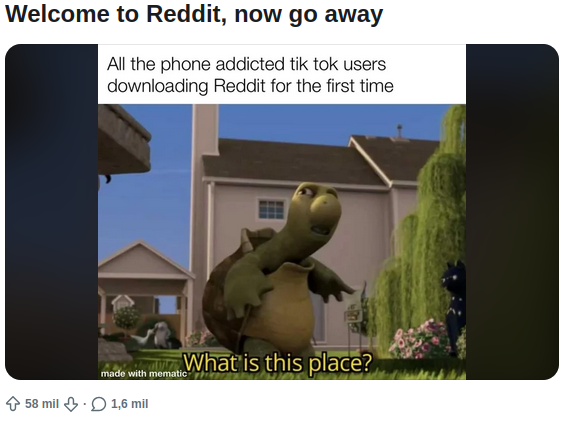Viewport: 571px width, 425px height.
Task: Upvote the post with the up arrow
Action: [13, 404]
